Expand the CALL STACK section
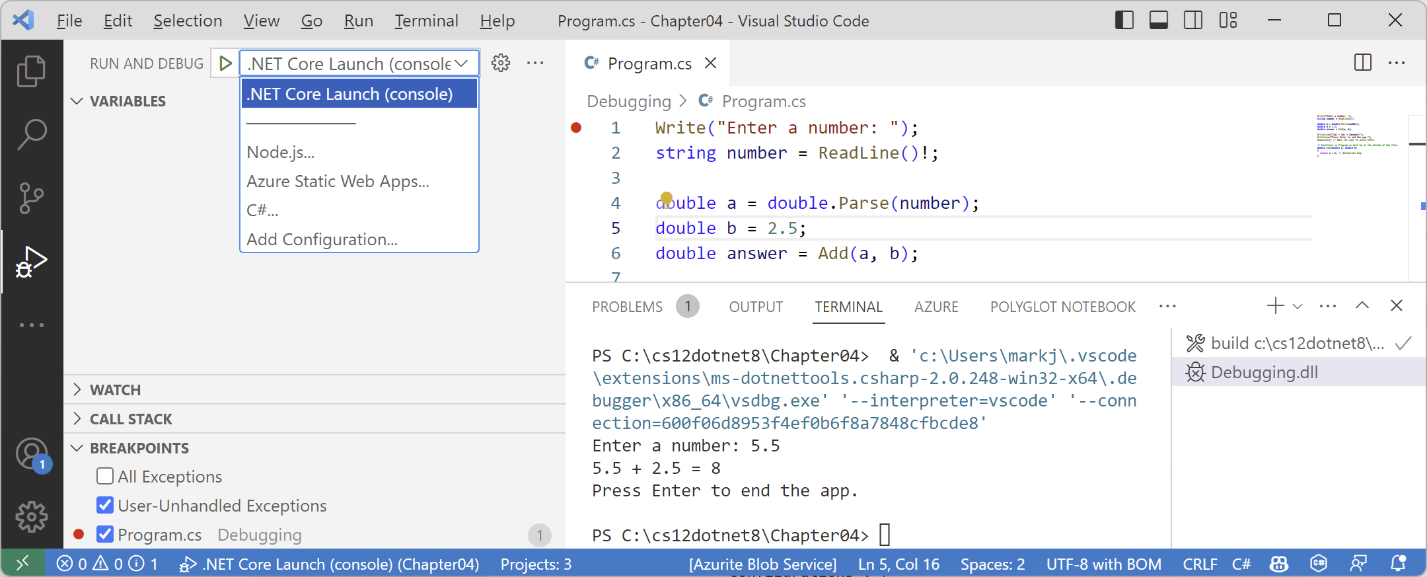This screenshot has width=1427, height=577. (131, 419)
